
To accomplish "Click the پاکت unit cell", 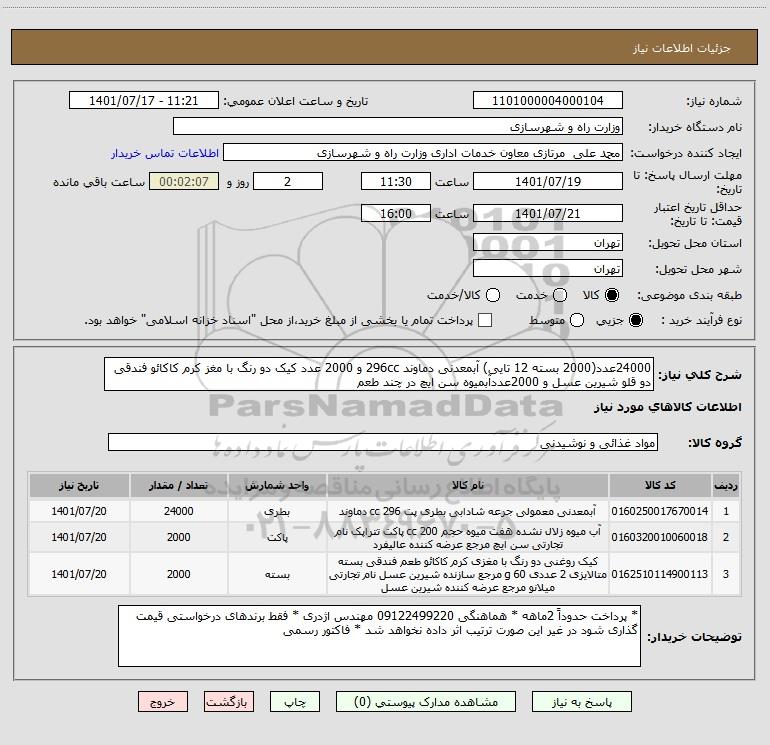I will (277, 537).
